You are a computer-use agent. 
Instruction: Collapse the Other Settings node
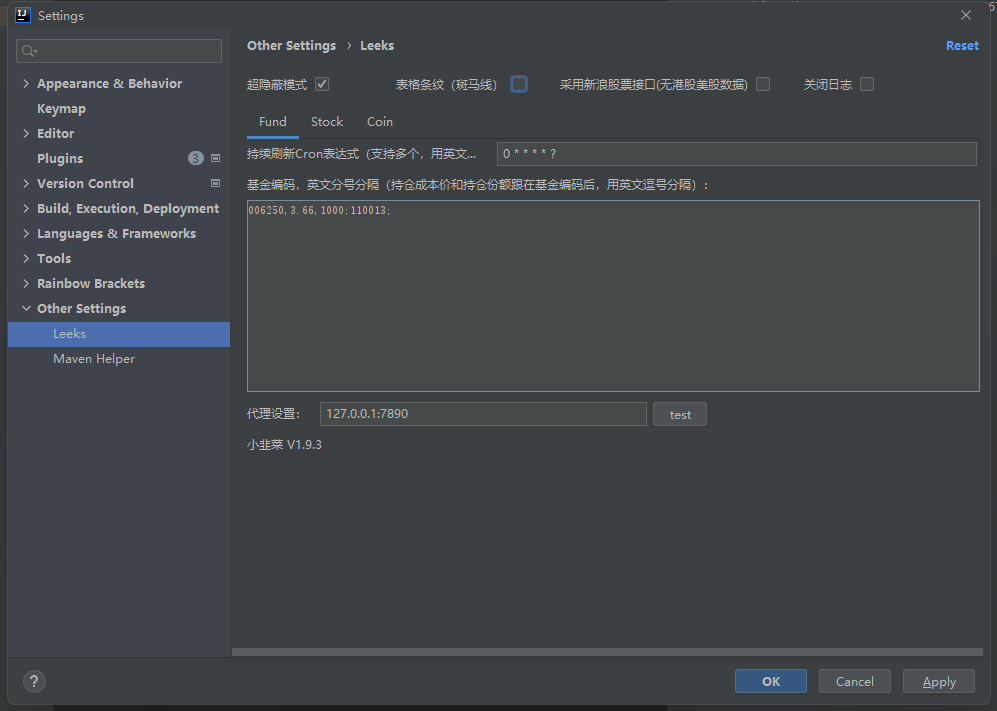pyautogui.click(x=26, y=308)
